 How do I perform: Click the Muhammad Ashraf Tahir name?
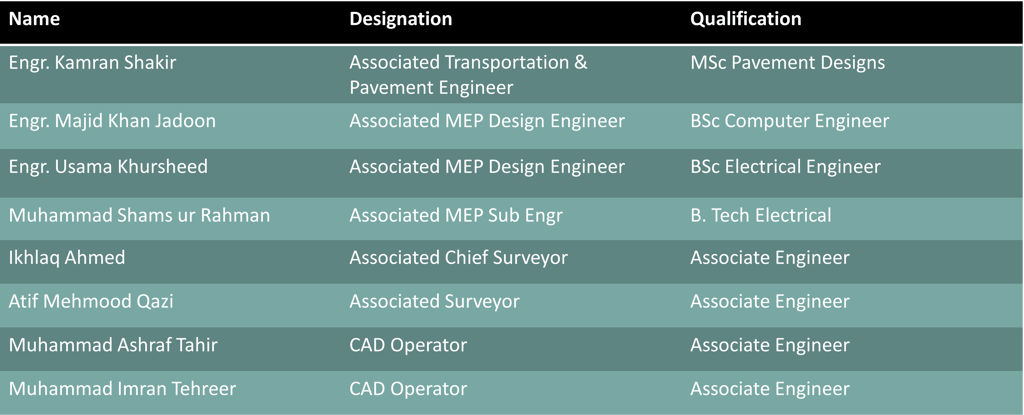tap(113, 345)
